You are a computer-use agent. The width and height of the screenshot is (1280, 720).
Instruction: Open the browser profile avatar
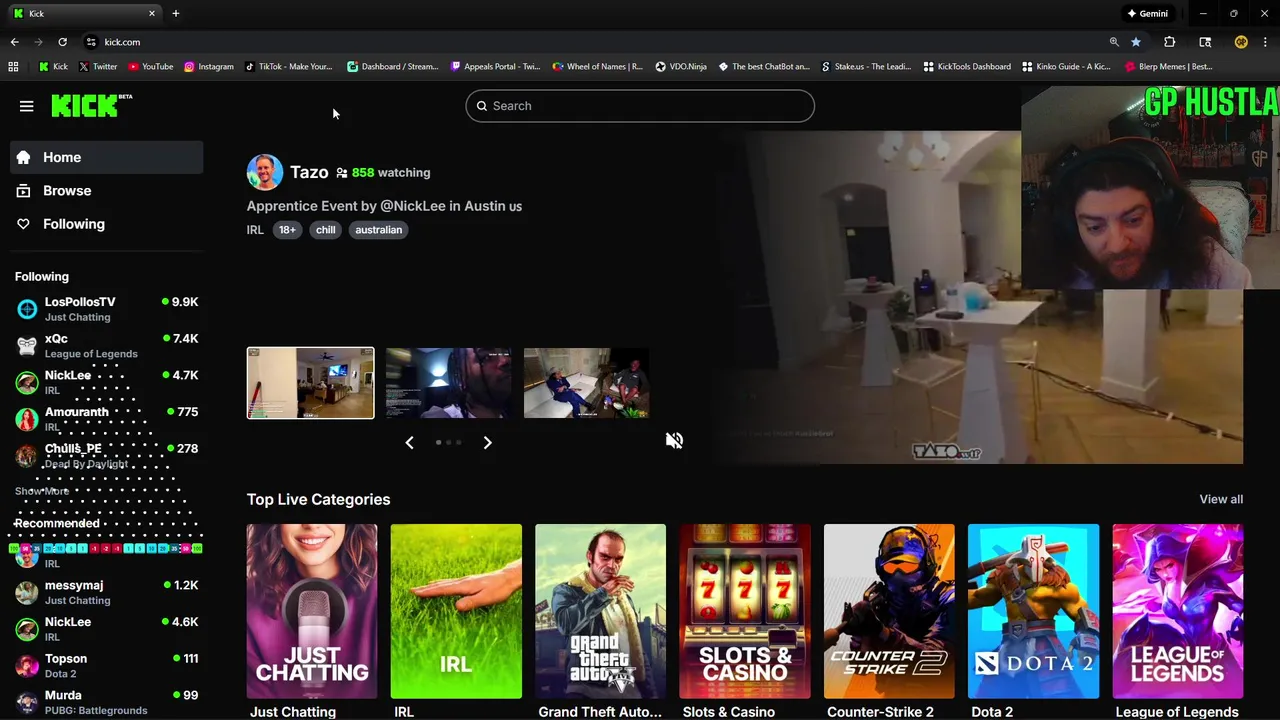[x=1241, y=42]
